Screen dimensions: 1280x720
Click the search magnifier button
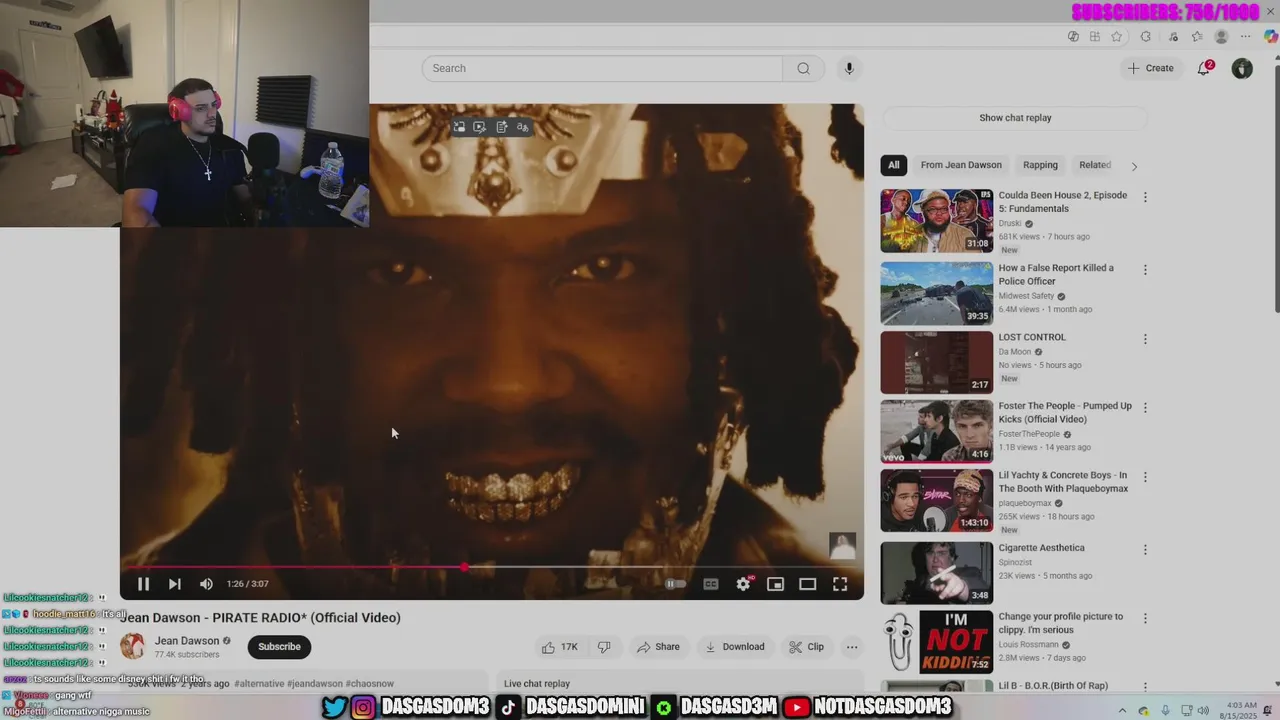[803, 68]
